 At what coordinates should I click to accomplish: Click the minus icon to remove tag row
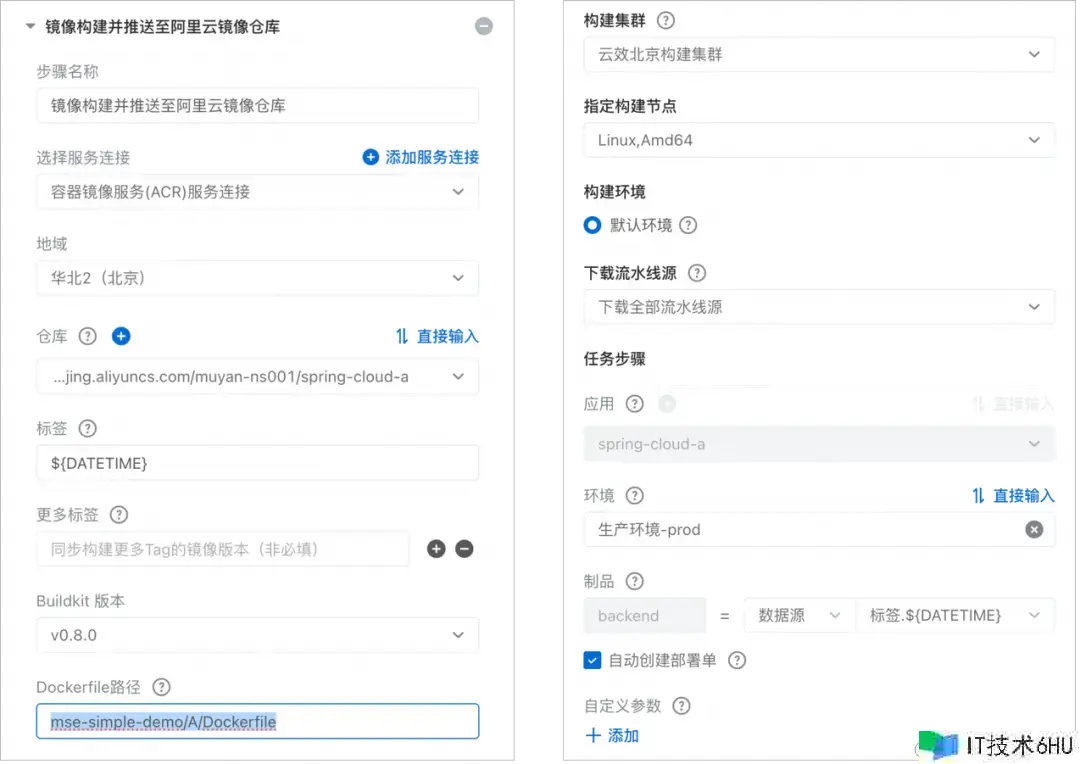coord(464,549)
